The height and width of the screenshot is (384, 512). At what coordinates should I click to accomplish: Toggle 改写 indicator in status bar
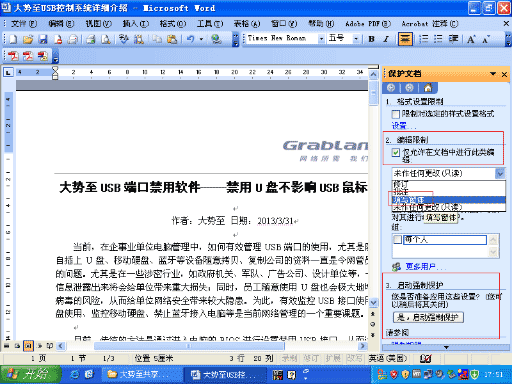[x=354, y=358]
